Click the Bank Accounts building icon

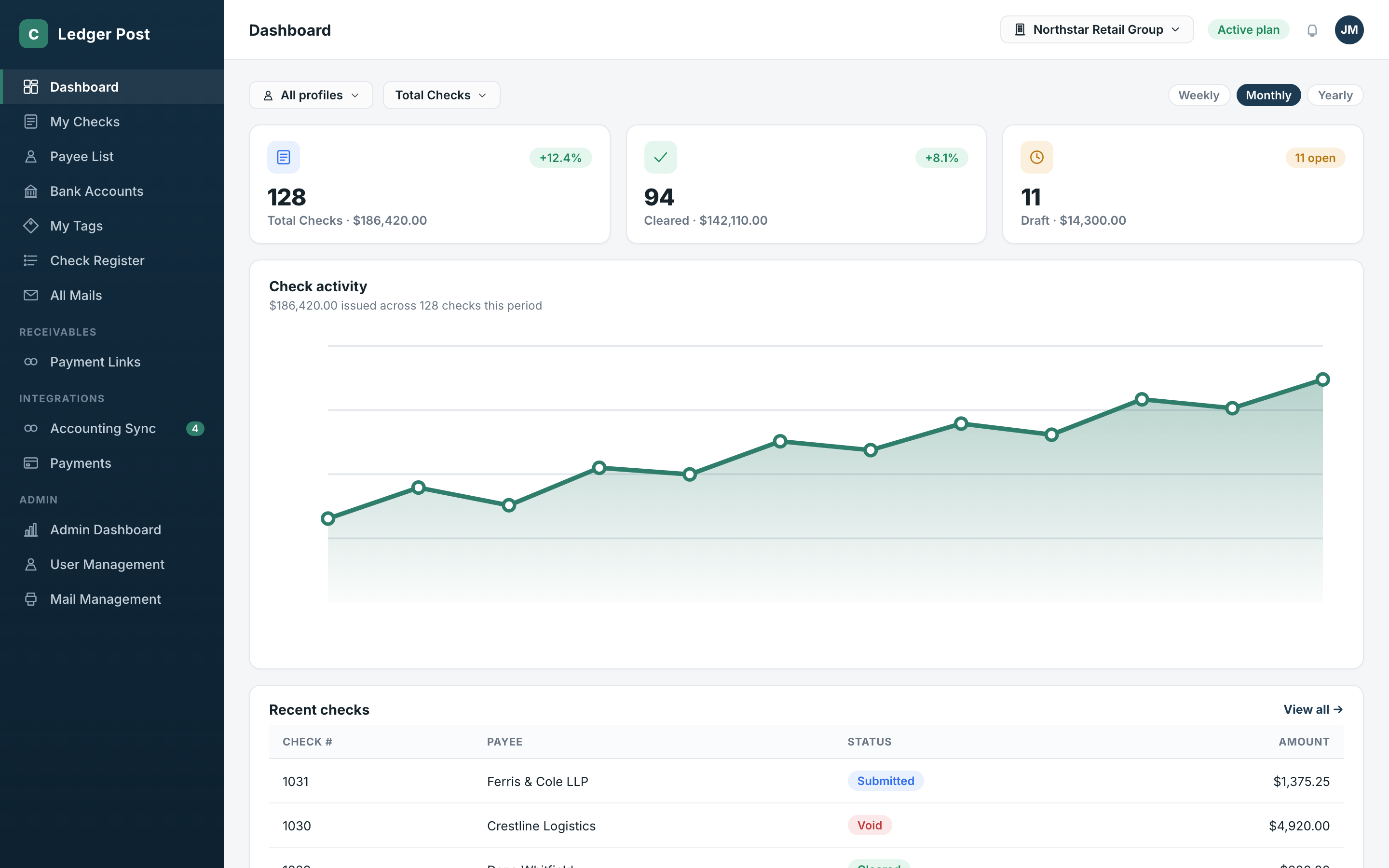[x=31, y=191]
